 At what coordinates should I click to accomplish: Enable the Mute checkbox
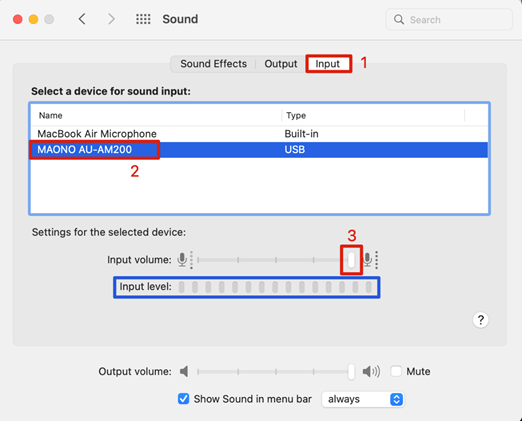(396, 371)
